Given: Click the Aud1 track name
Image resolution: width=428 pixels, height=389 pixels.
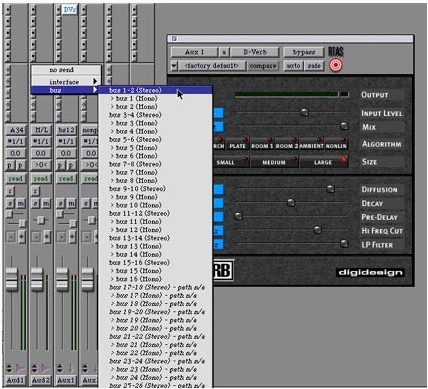Looking at the screenshot, I should [15, 380].
